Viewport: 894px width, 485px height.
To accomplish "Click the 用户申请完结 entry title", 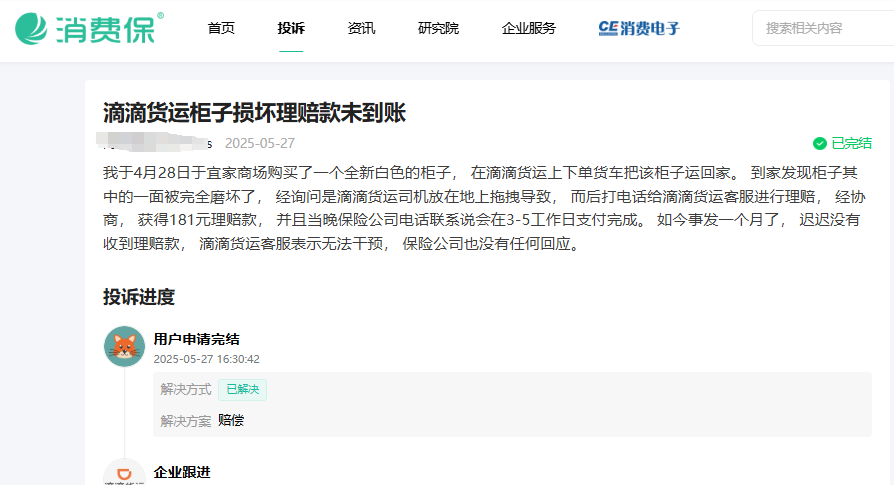I will [196, 339].
